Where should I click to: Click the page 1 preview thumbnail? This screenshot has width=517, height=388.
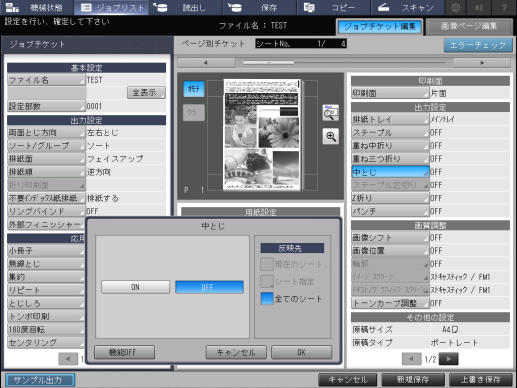coord(263,135)
